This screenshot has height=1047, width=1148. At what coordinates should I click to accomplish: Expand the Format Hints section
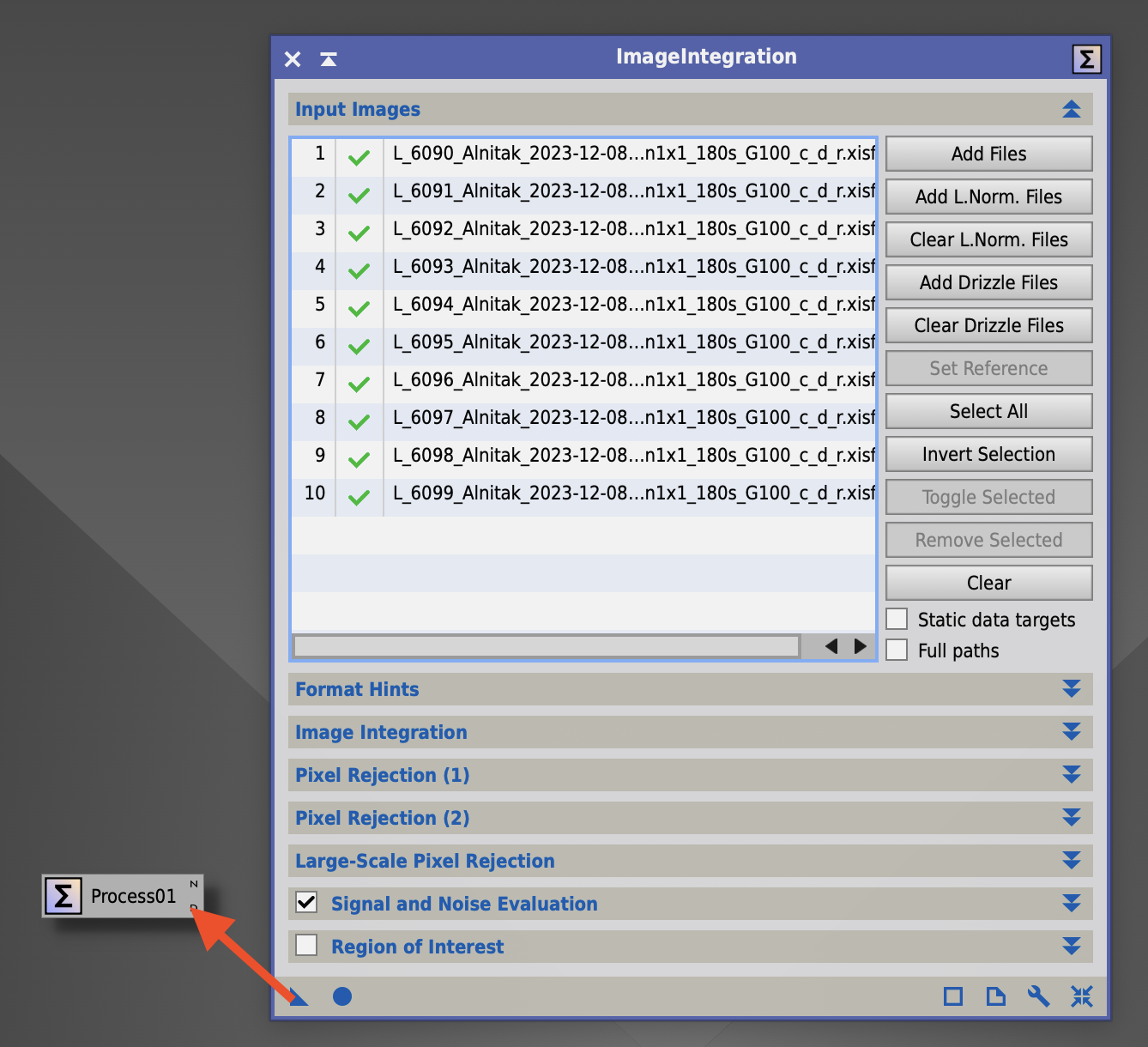pos(1070,688)
